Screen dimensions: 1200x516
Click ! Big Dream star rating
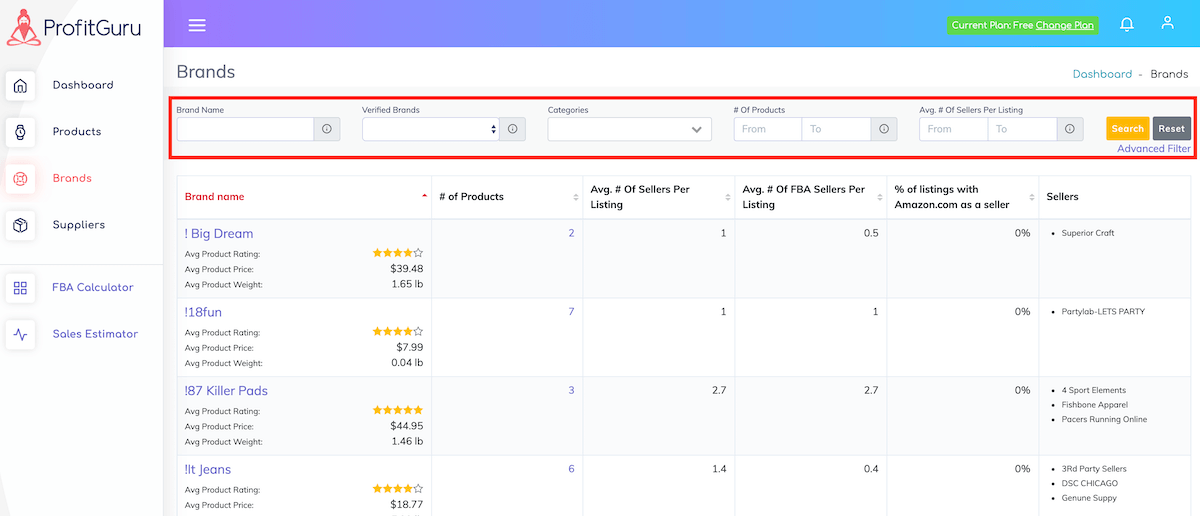point(398,253)
